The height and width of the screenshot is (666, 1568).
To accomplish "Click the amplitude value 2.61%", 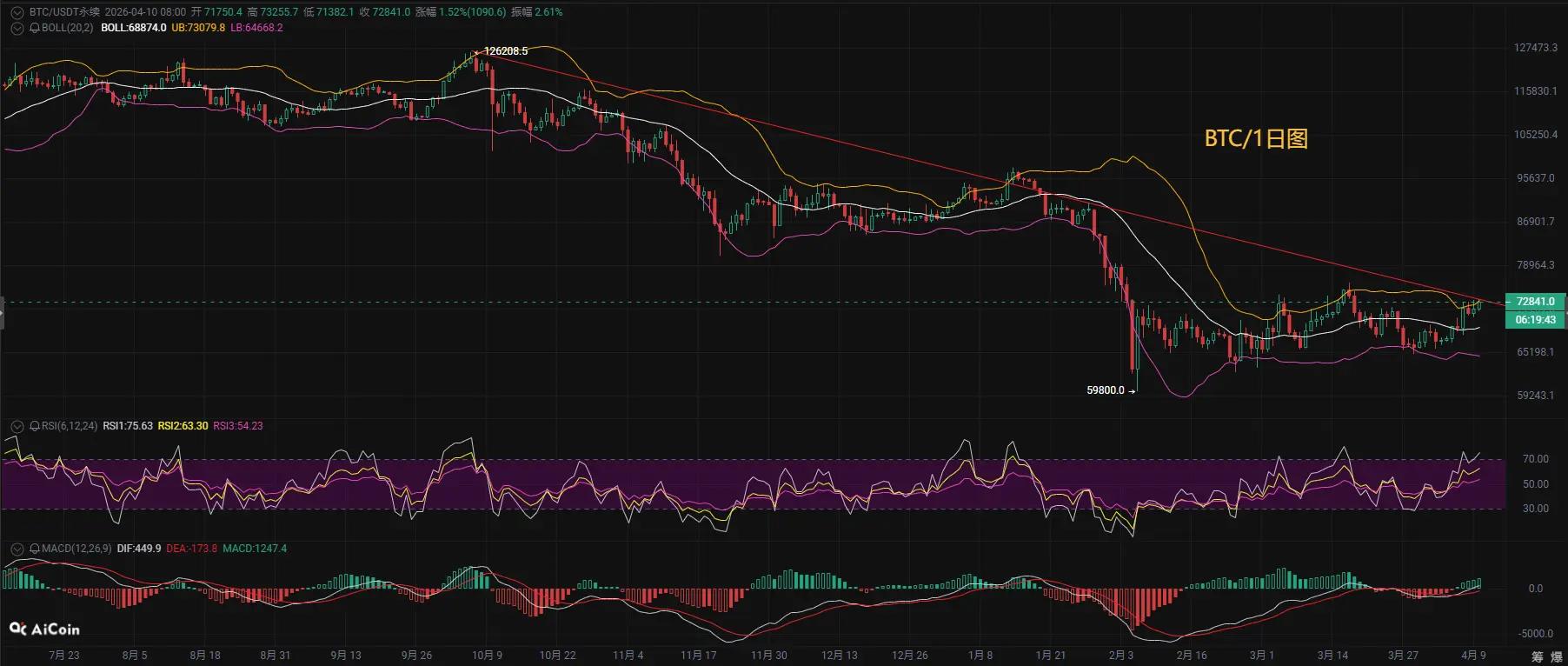I will click(x=548, y=12).
